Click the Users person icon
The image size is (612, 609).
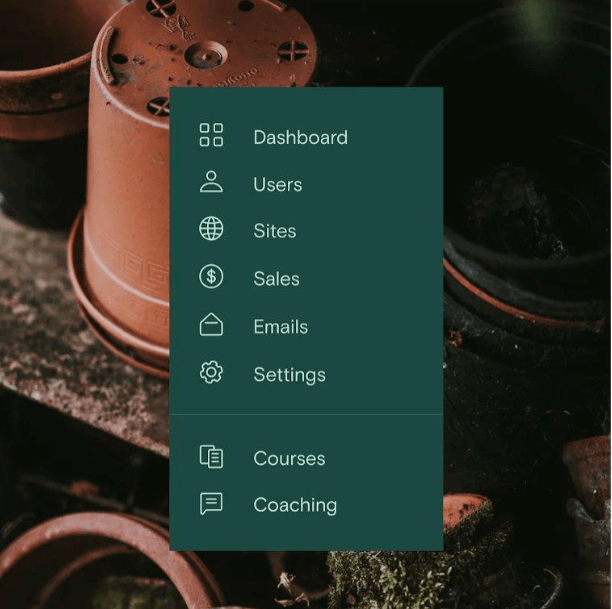pos(211,182)
